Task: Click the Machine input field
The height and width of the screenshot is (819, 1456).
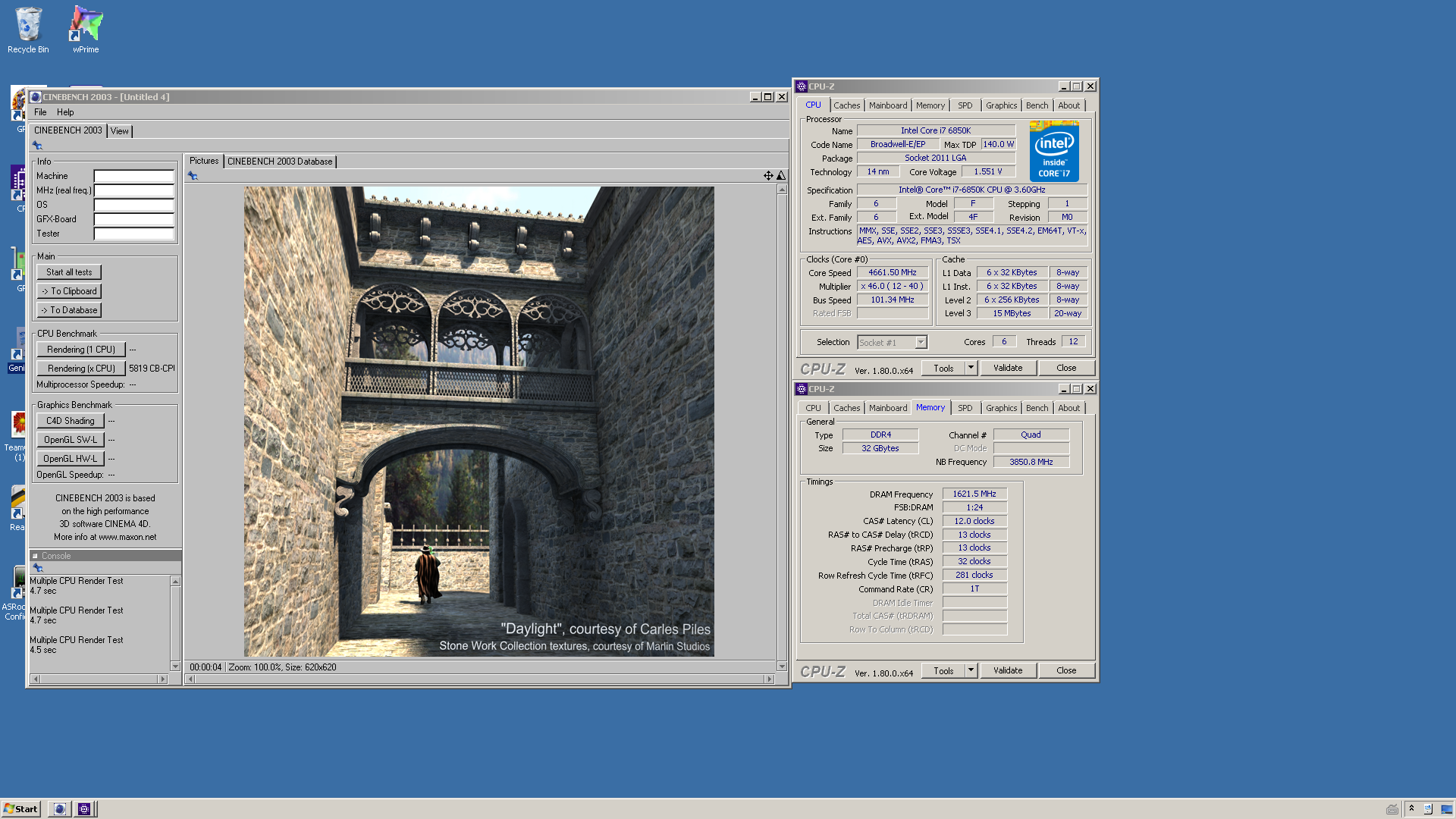Action: coord(134,176)
